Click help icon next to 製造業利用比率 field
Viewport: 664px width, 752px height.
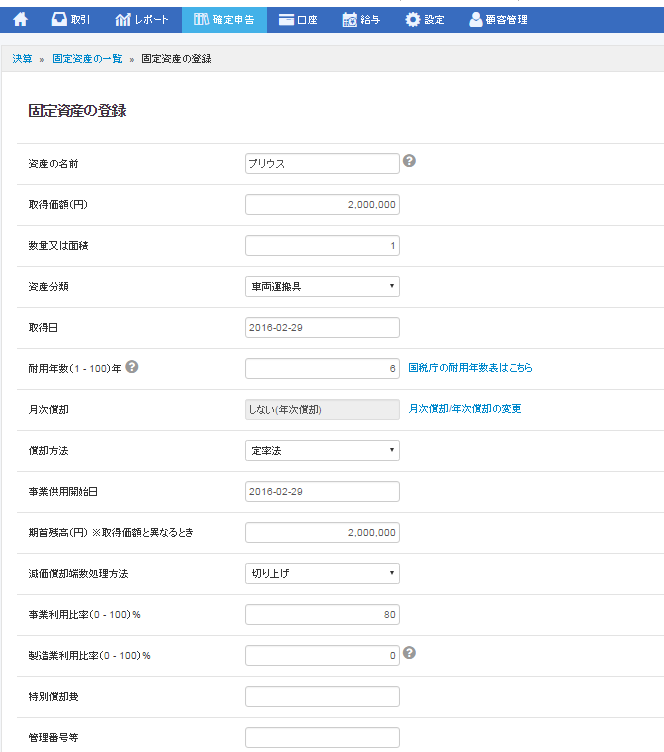tap(409, 653)
